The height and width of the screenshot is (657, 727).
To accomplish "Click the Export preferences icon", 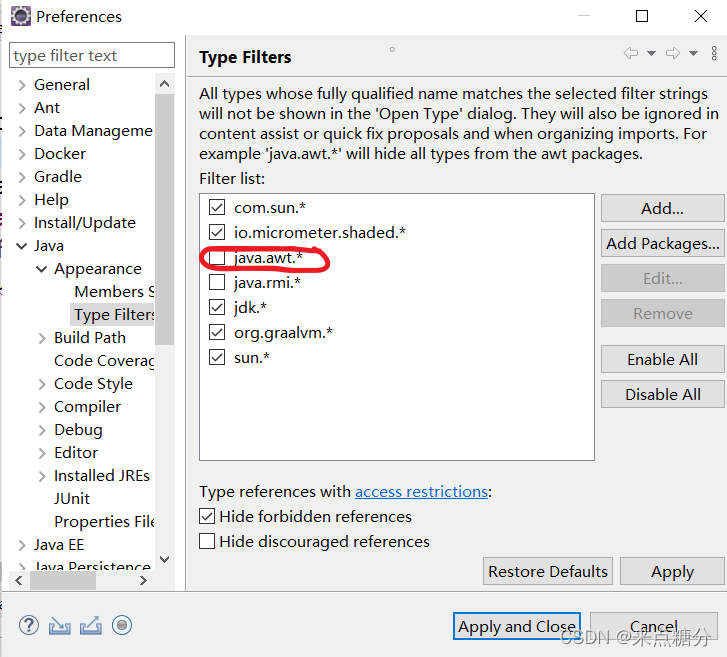I will pos(91,625).
